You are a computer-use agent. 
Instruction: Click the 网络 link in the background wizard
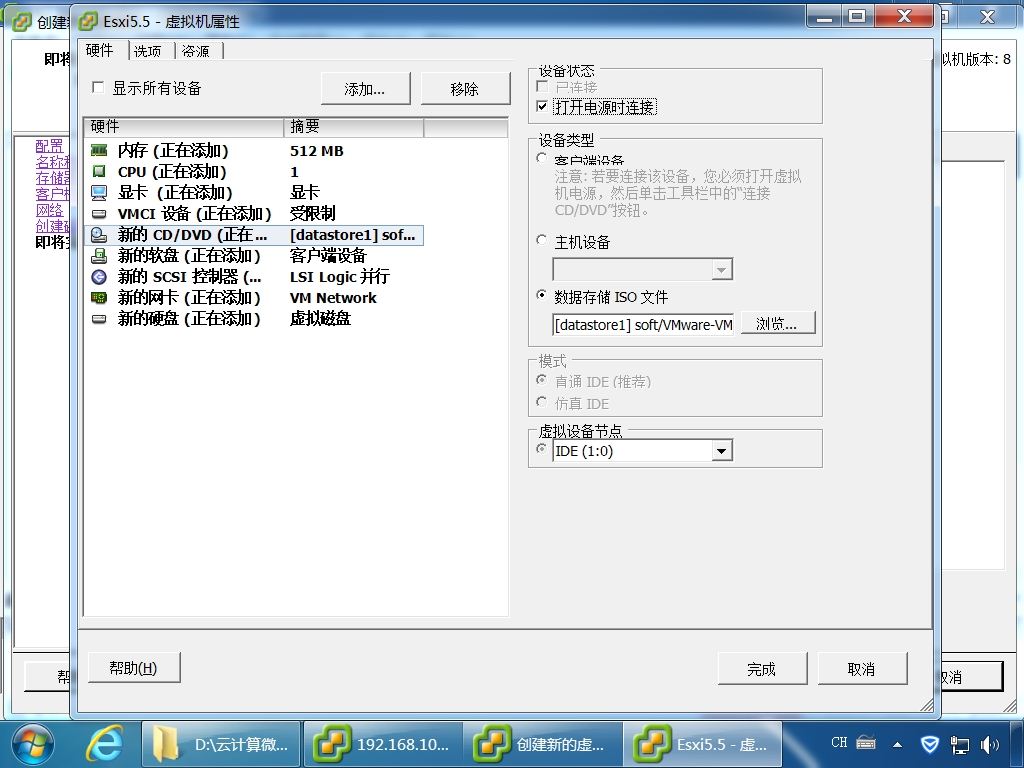point(50,210)
